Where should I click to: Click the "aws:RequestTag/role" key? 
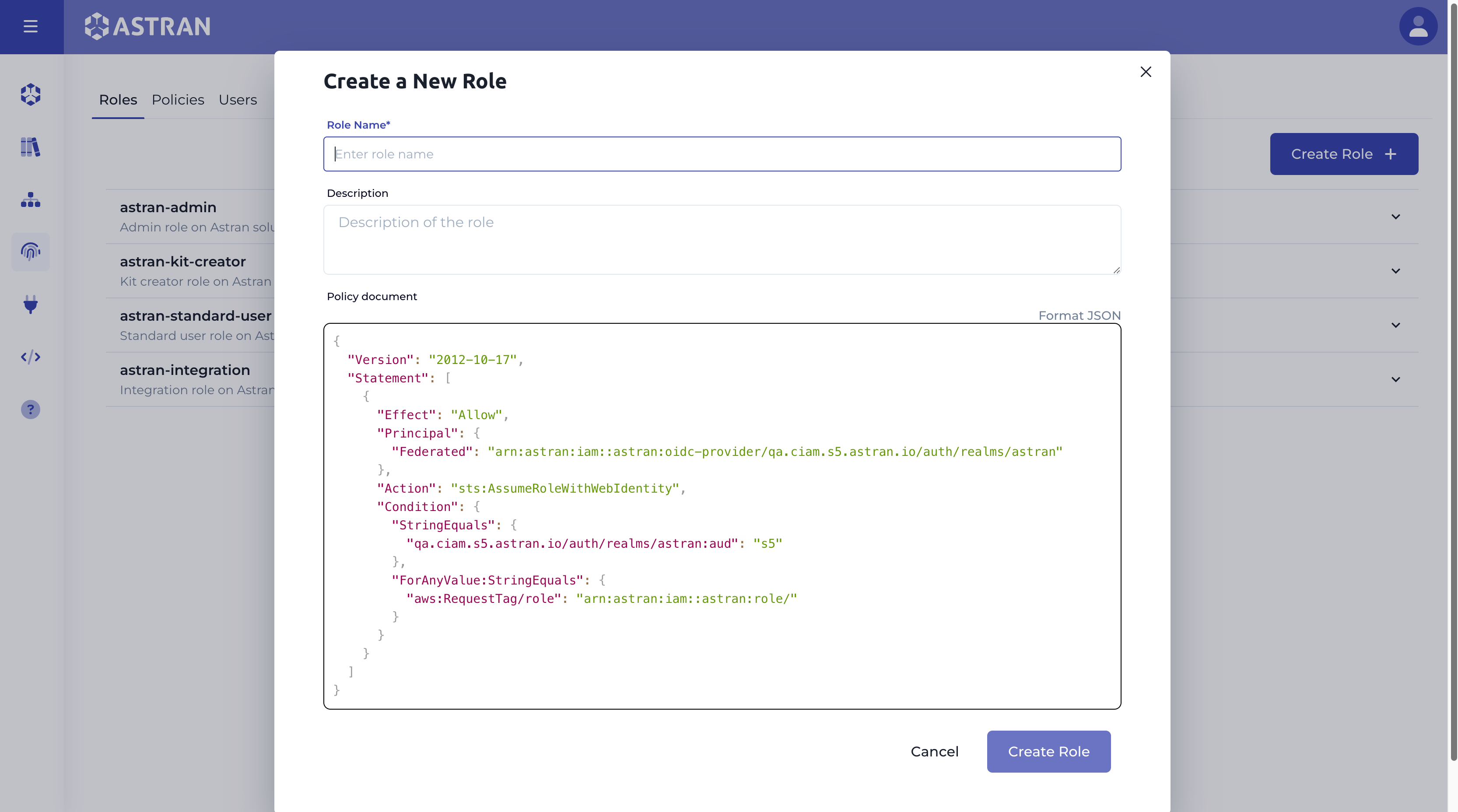point(484,598)
